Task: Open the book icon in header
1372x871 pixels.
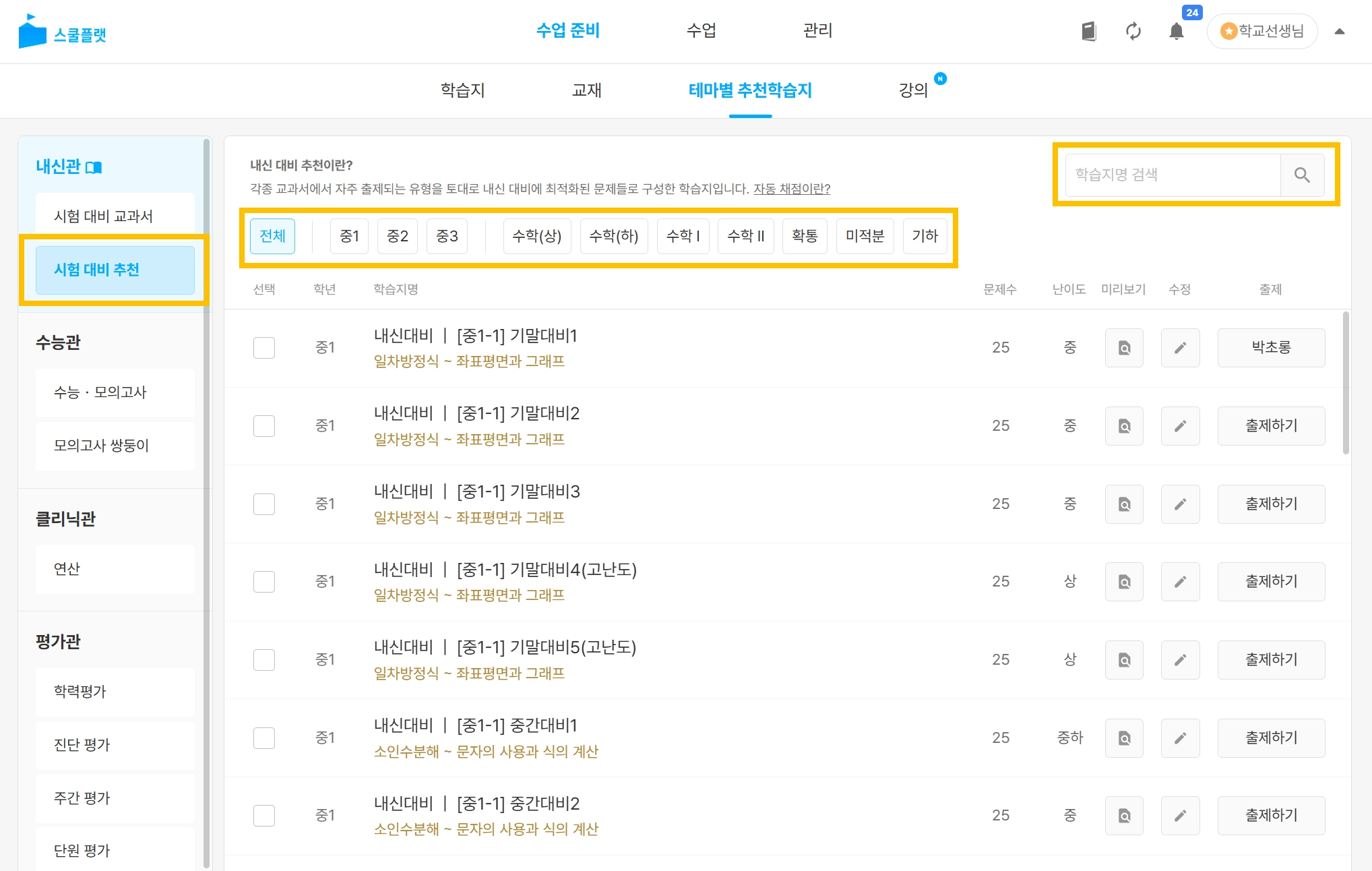Action: coord(1089,31)
